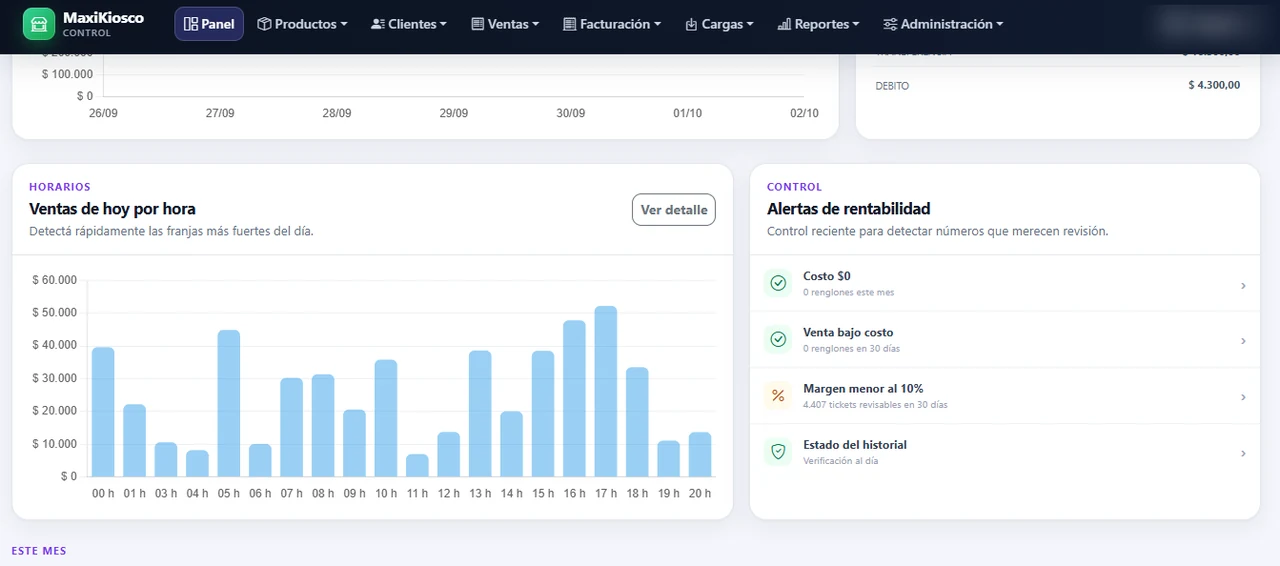Open the Venta bajo costo alert row
The image size is (1280, 566).
click(x=1004, y=340)
